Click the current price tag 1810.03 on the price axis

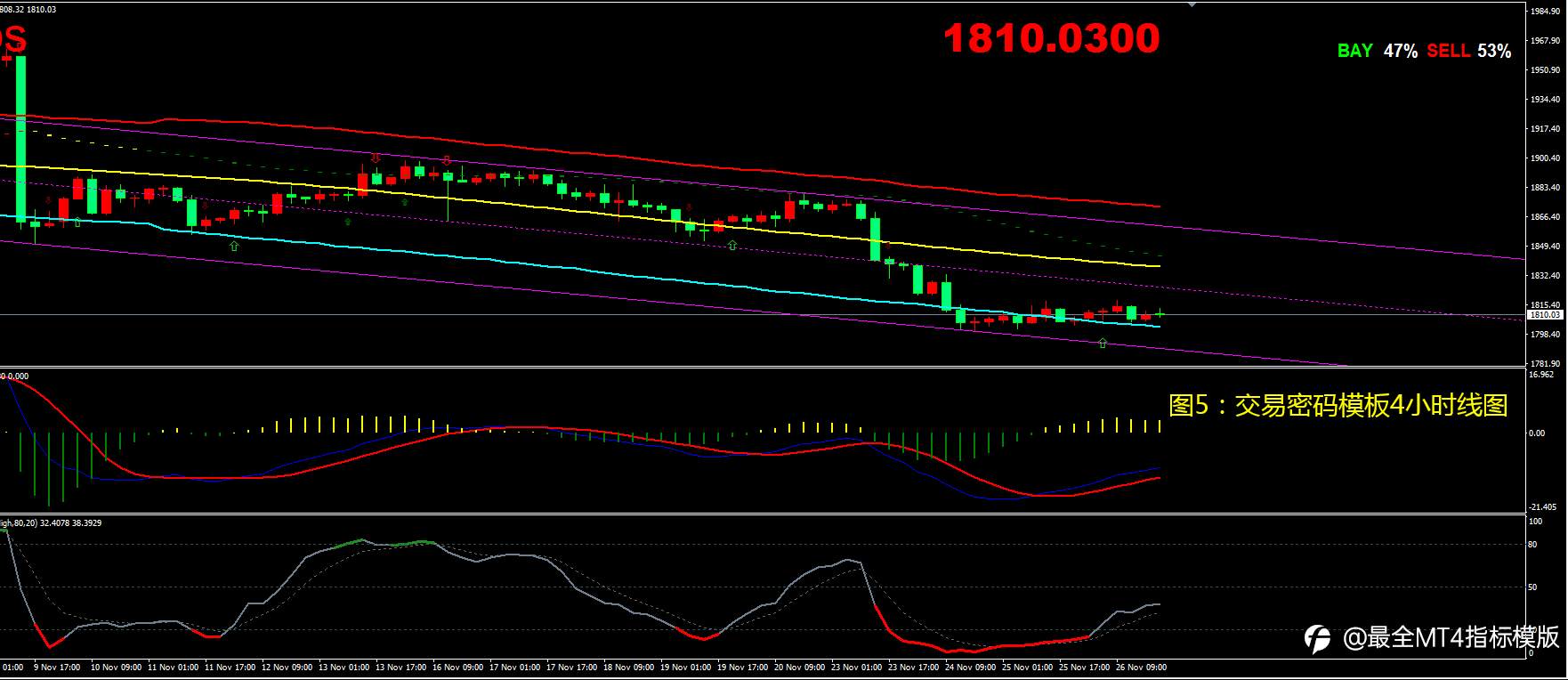tap(1545, 314)
